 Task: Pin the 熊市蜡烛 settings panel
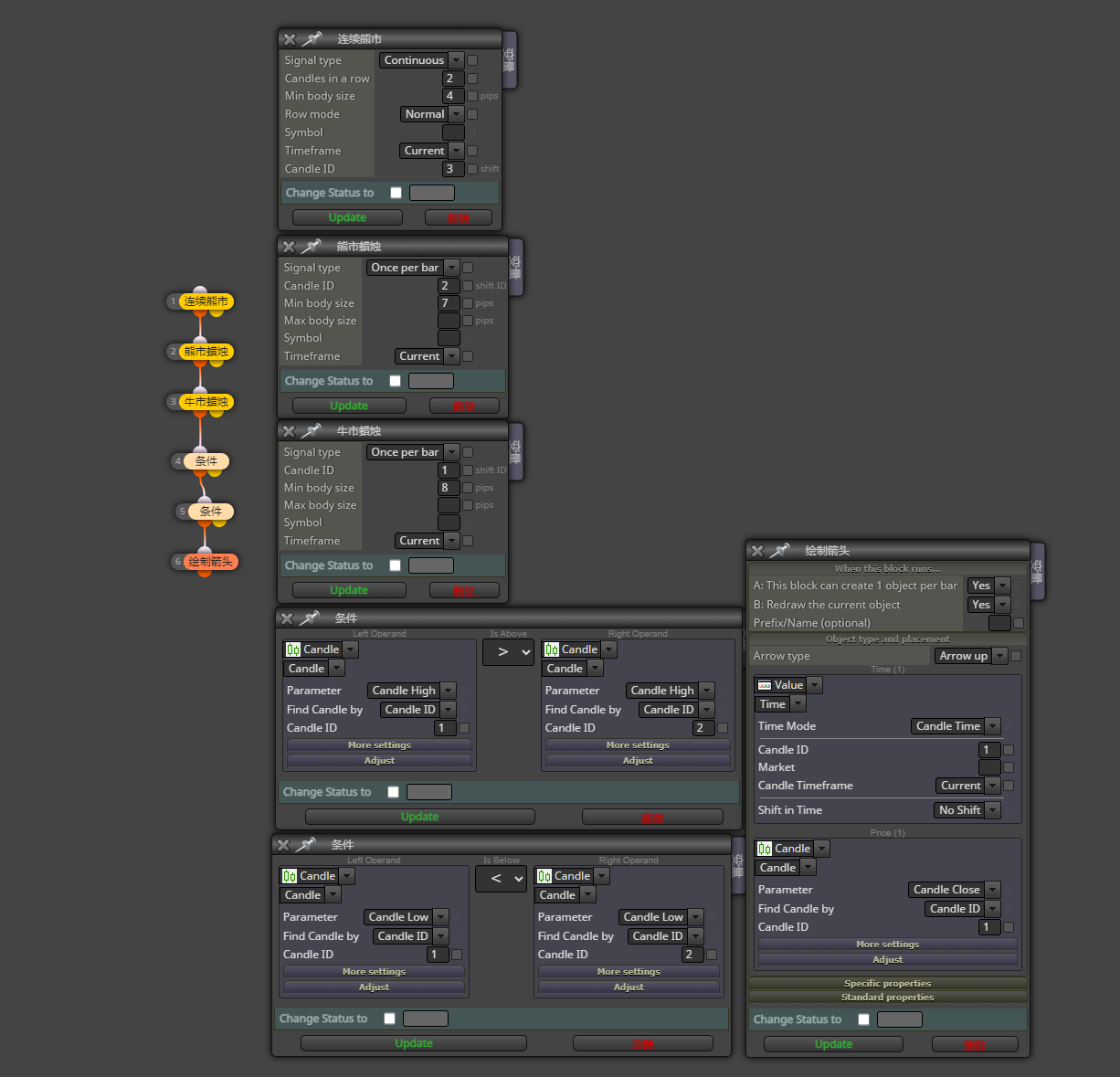pyautogui.click(x=312, y=247)
